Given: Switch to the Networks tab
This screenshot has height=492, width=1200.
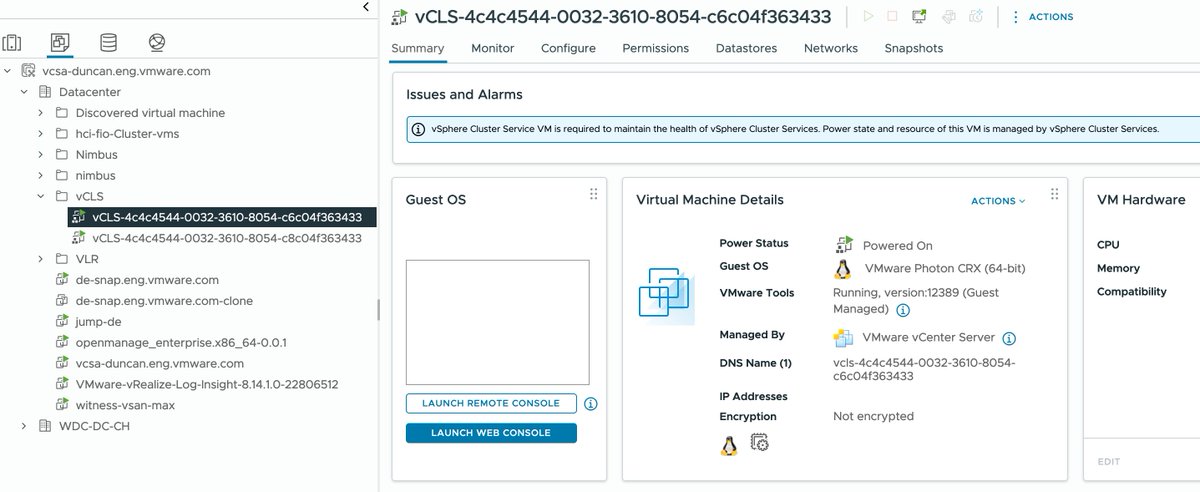Looking at the screenshot, I should 831,48.
